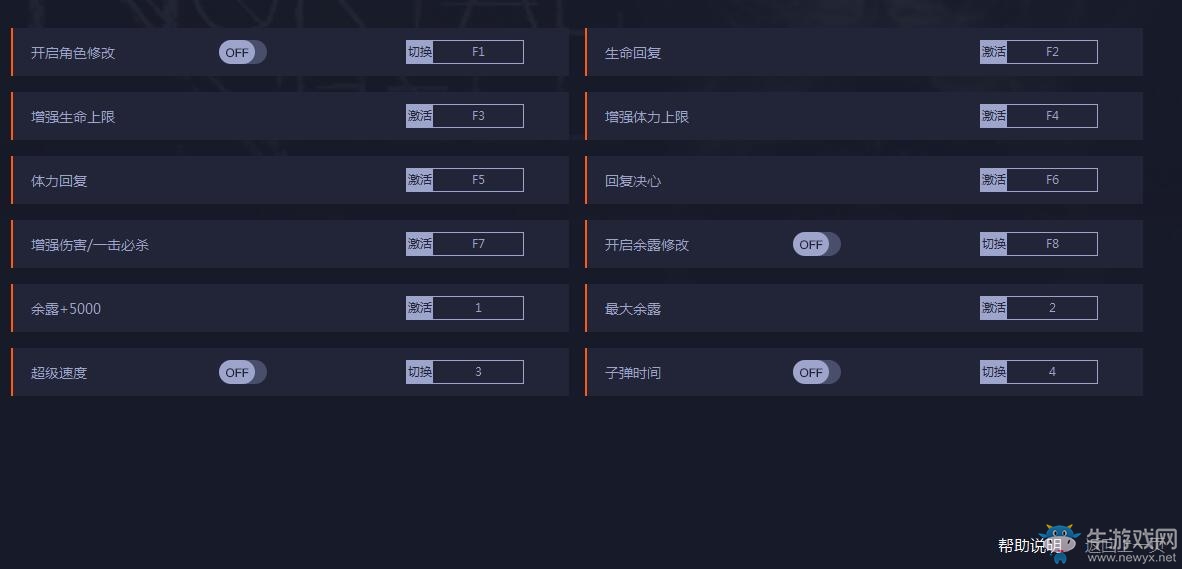Activate 余露+5000 with its 激活 button
The height and width of the screenshot is (569, 1182).
click(x=419, y=308)
